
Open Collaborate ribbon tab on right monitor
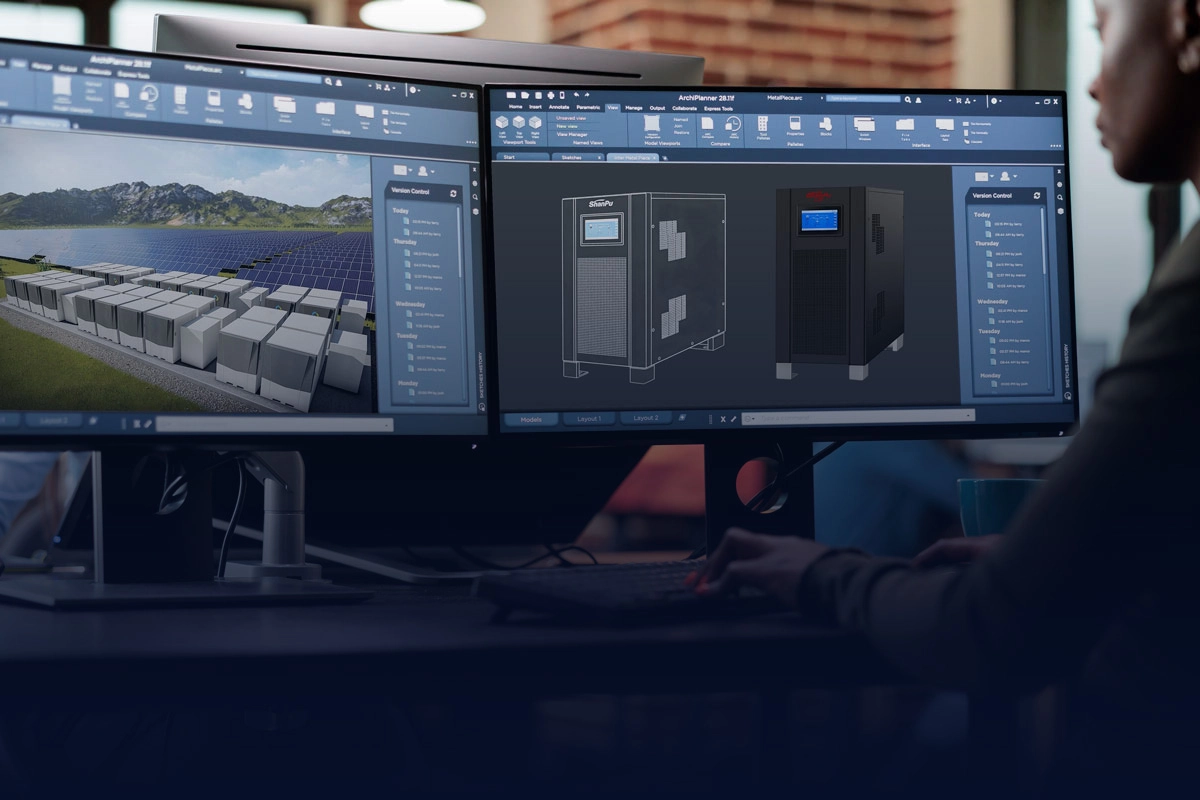(x=685, y=107)
